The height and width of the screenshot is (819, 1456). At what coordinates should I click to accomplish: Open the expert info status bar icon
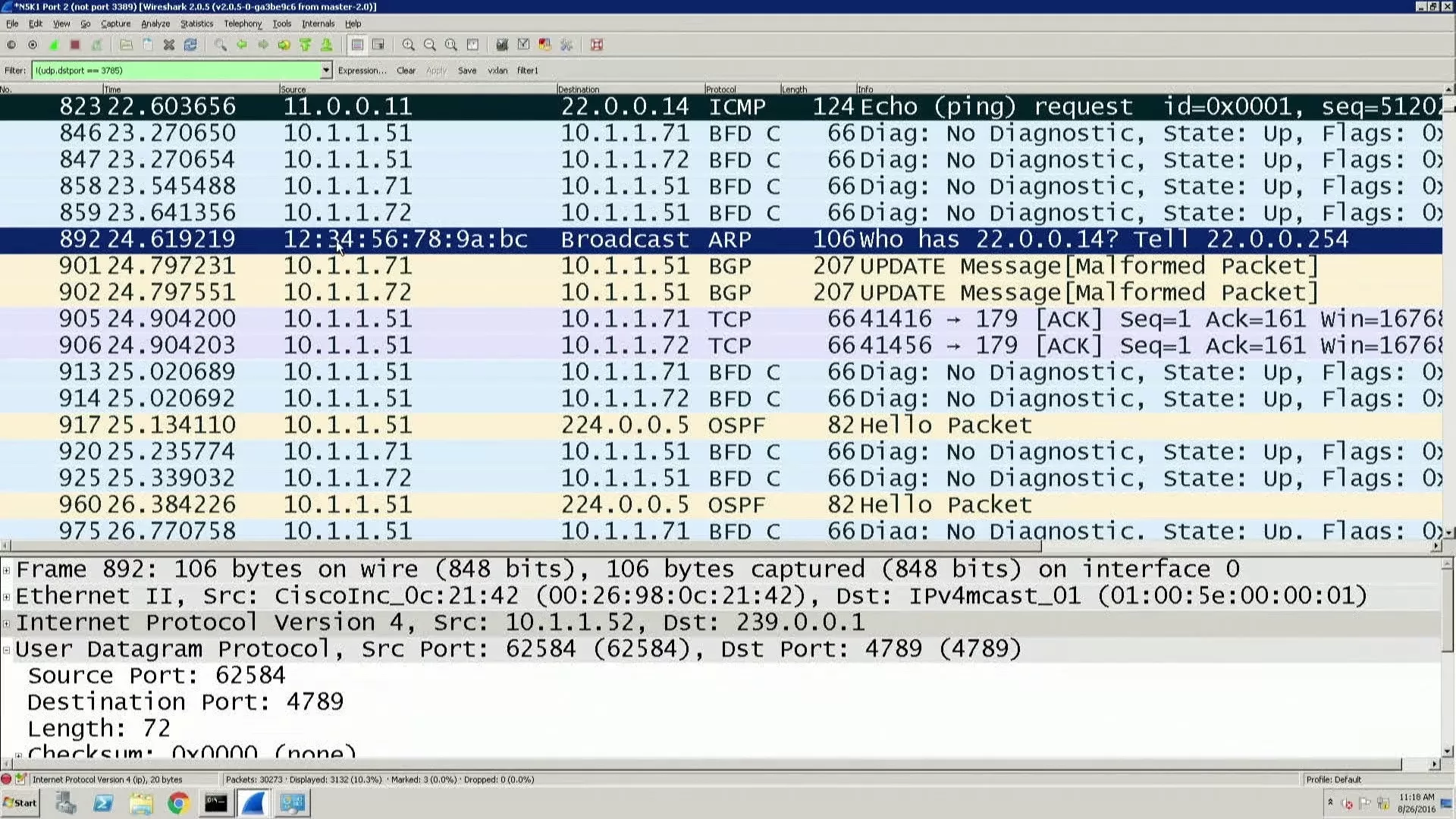click(6, 780)
